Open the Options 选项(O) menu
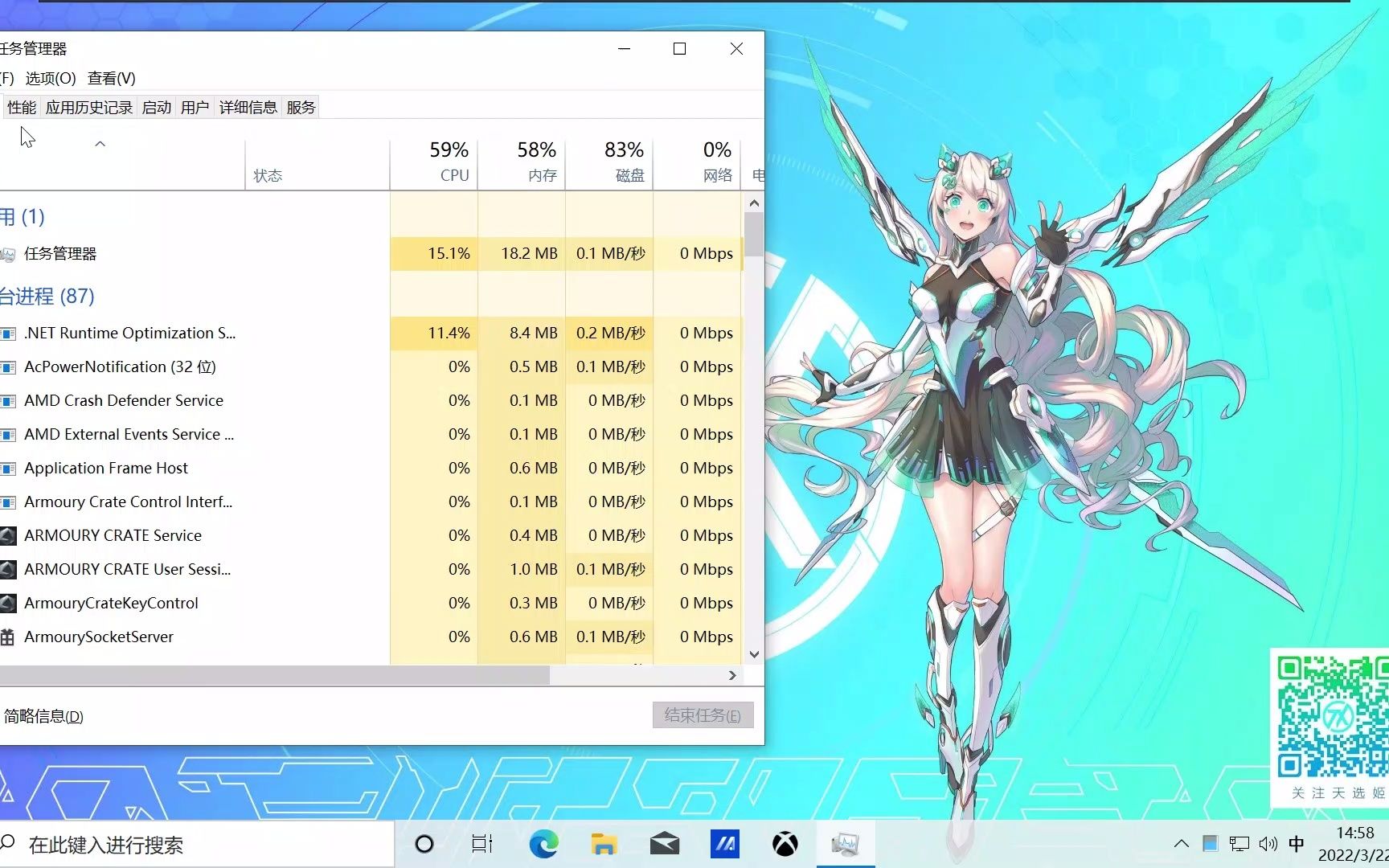 click(x=51, y=78)
